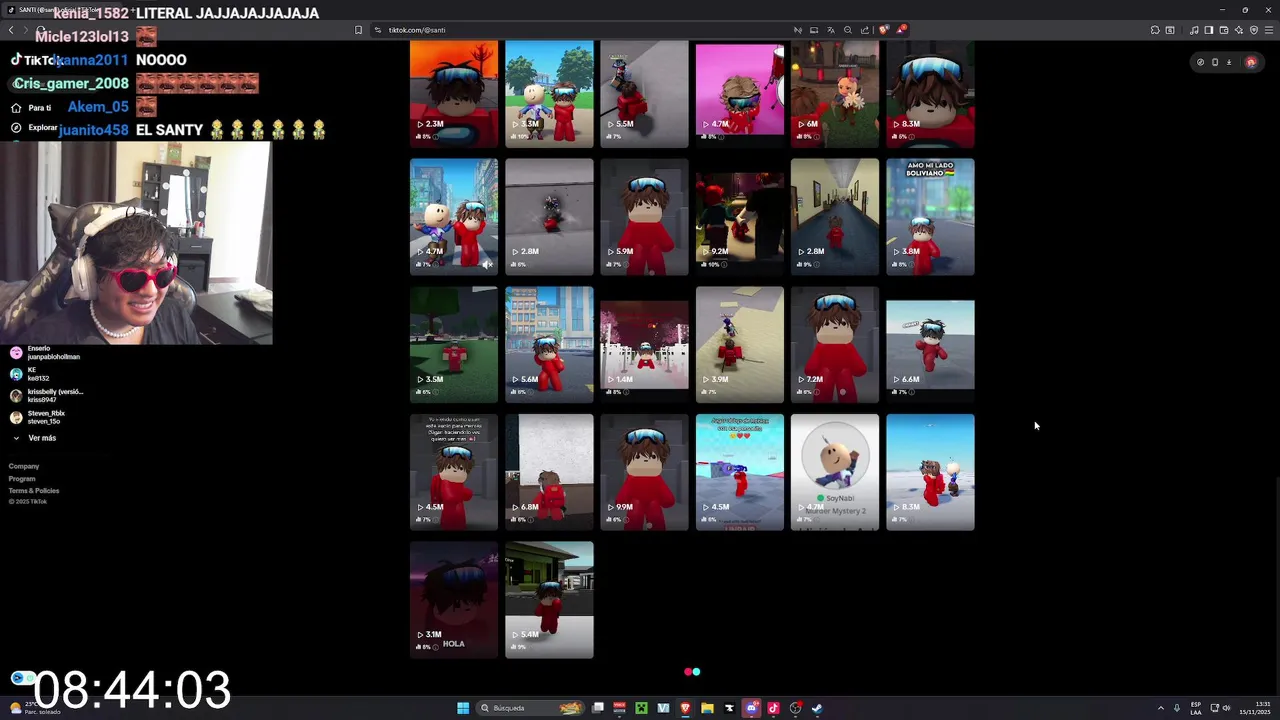Open the video with 5.4M views
Screen dimensions: 1280x720
tap(549, 600)
